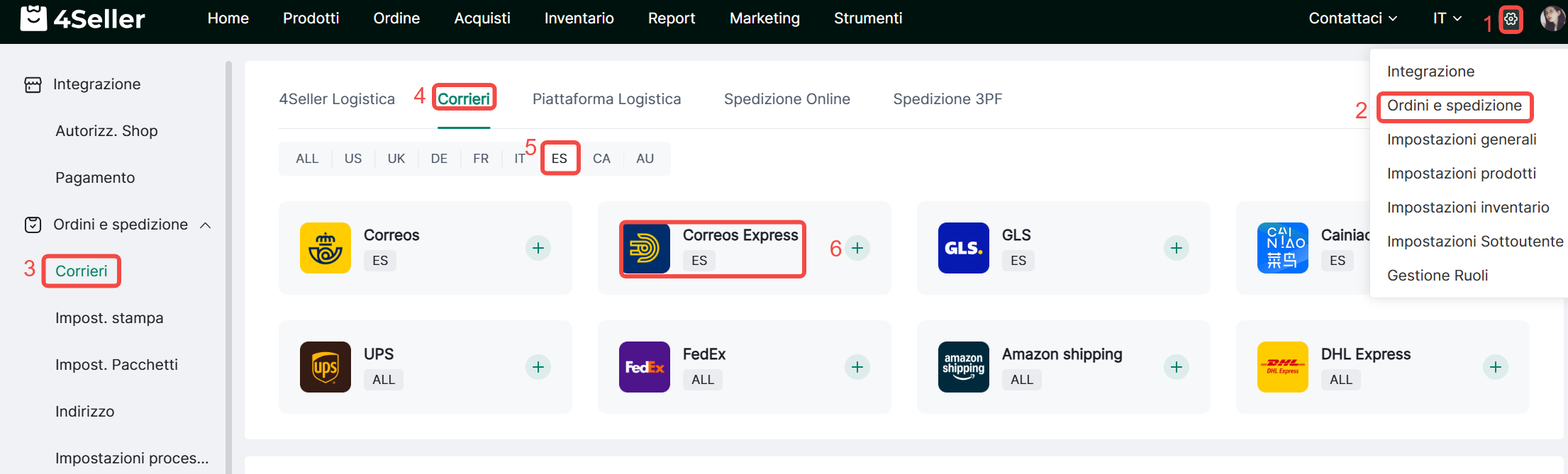Choose Ordini e spedizione in settings menu
This screenshot has width=1568, height=474.
pyautogui.click(x=1454, y=106)
